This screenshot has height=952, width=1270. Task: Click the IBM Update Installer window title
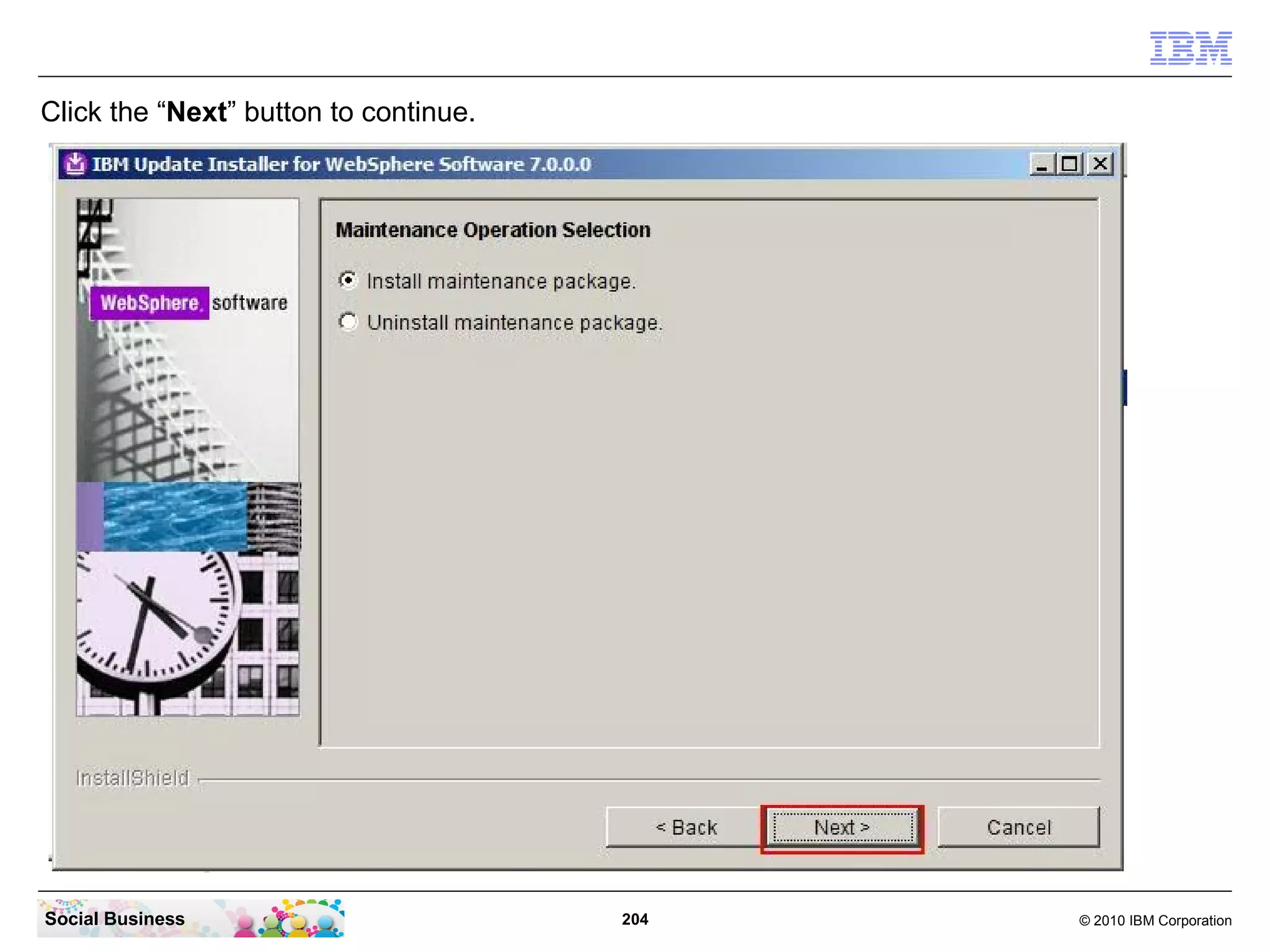(x=342, y=164)
